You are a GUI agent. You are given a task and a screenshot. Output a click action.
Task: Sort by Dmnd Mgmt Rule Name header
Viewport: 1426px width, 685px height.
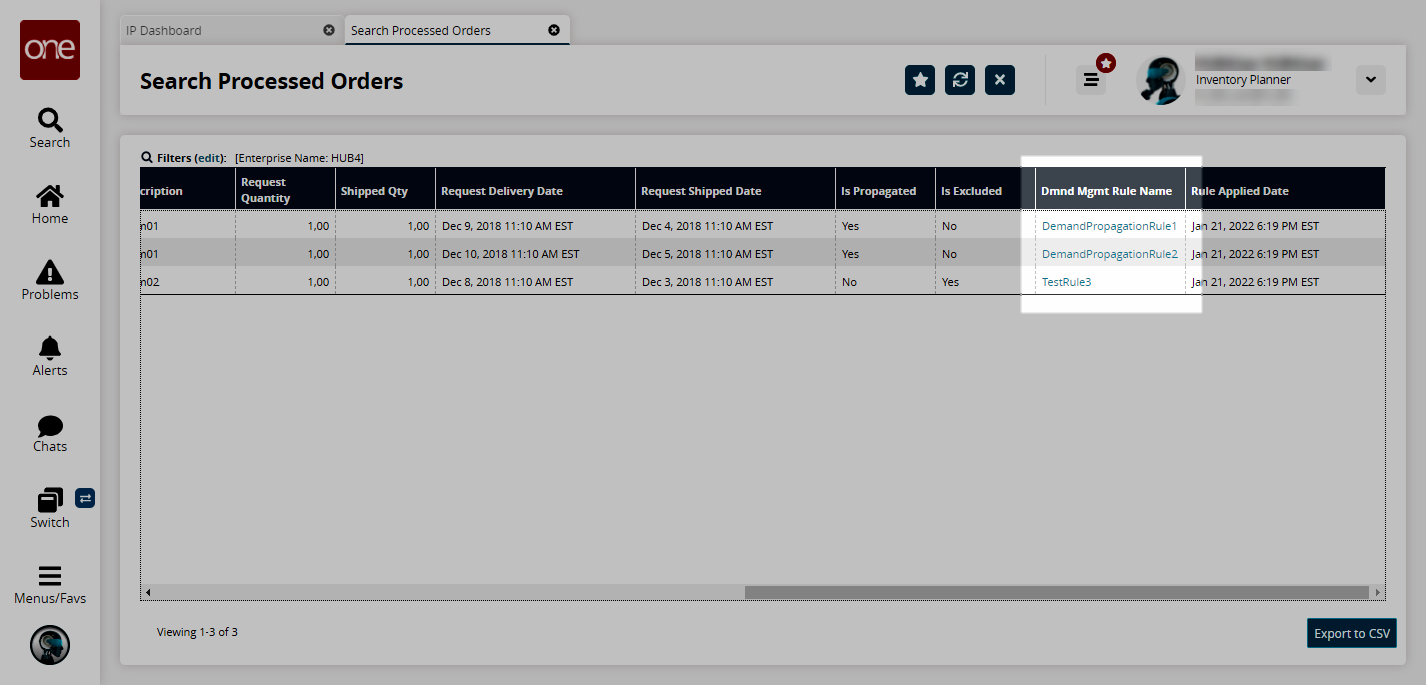coord(1110,190)
